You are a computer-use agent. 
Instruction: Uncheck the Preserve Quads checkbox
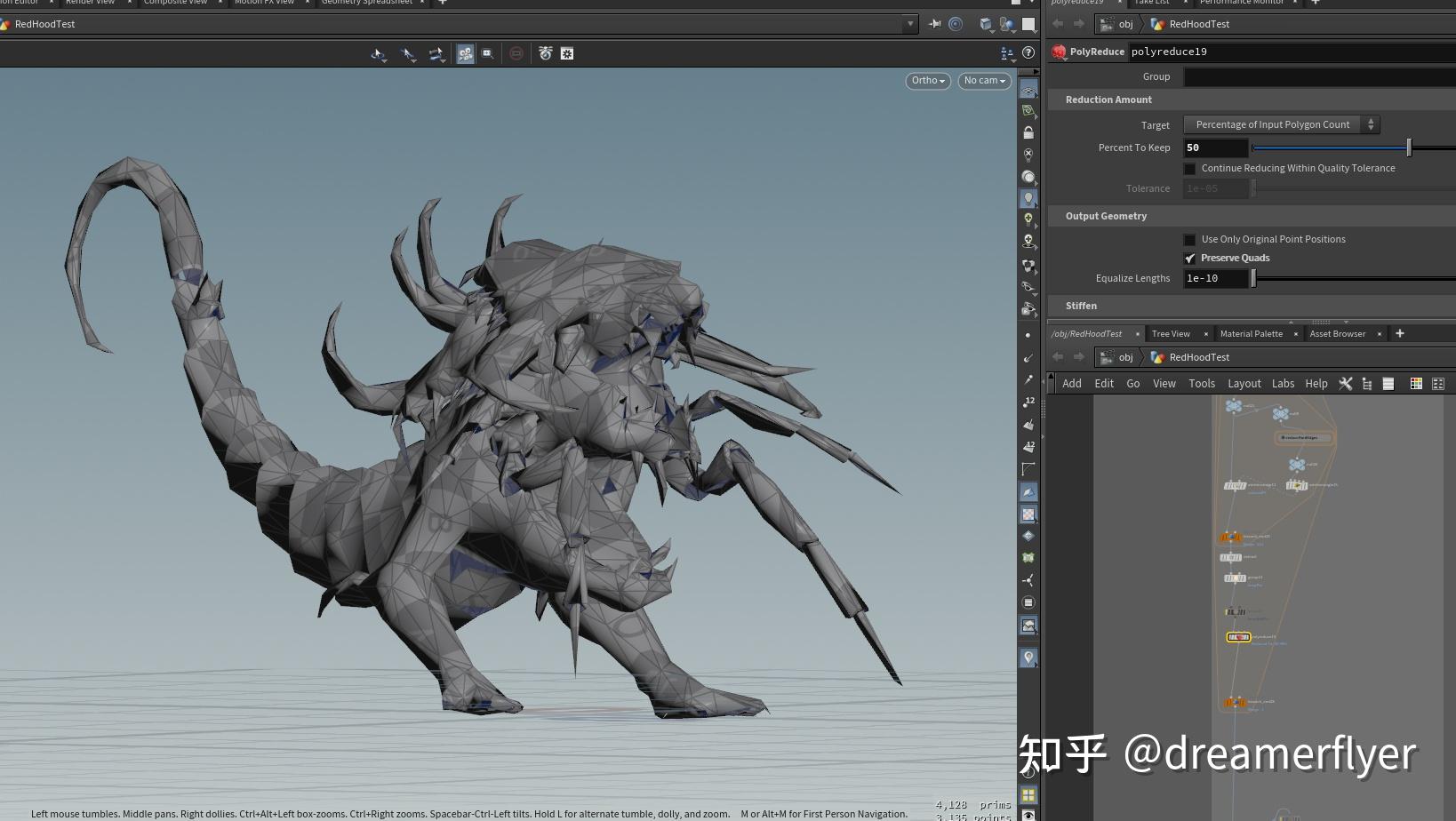coord(1190,258)
